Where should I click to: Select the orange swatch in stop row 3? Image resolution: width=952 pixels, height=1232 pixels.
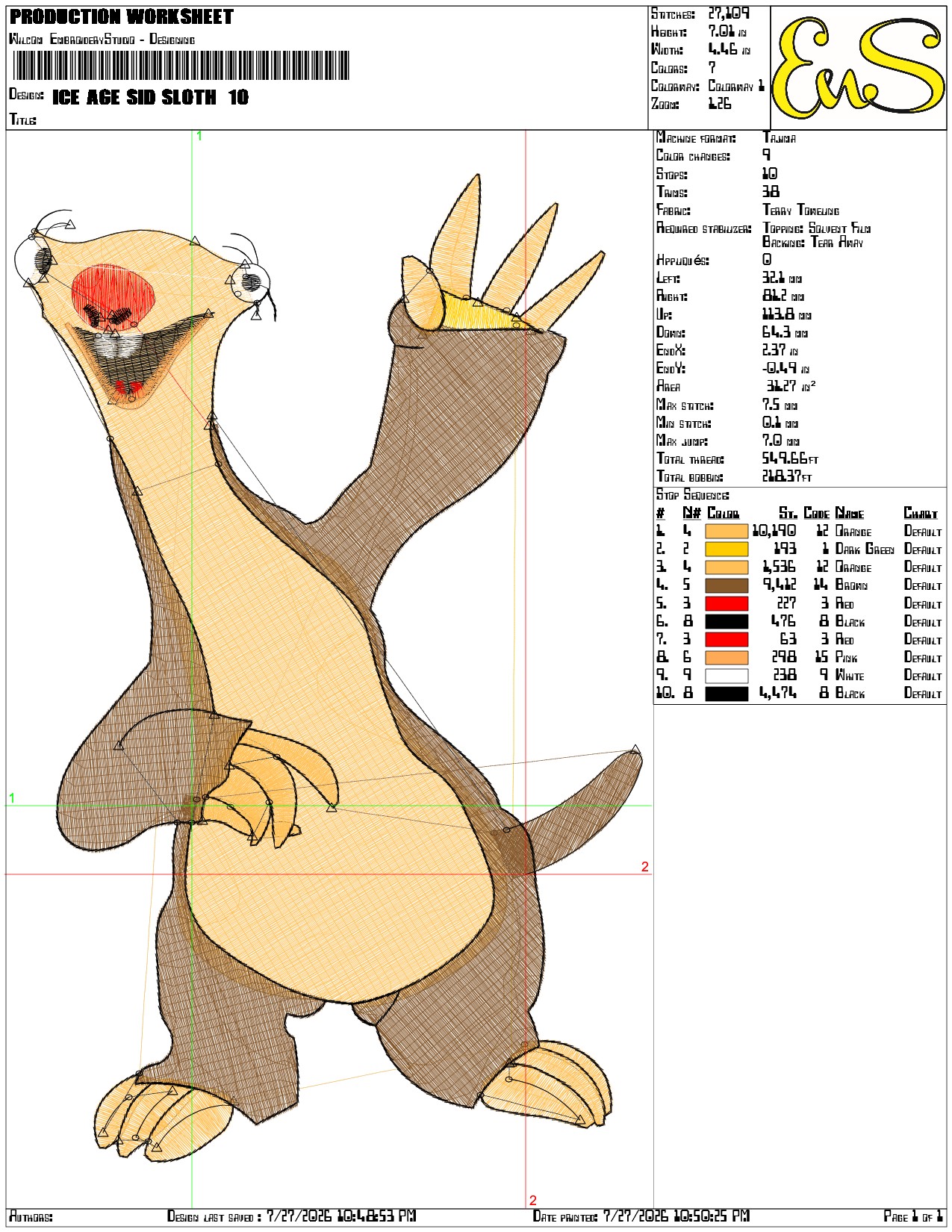click(x=727, y=567)
